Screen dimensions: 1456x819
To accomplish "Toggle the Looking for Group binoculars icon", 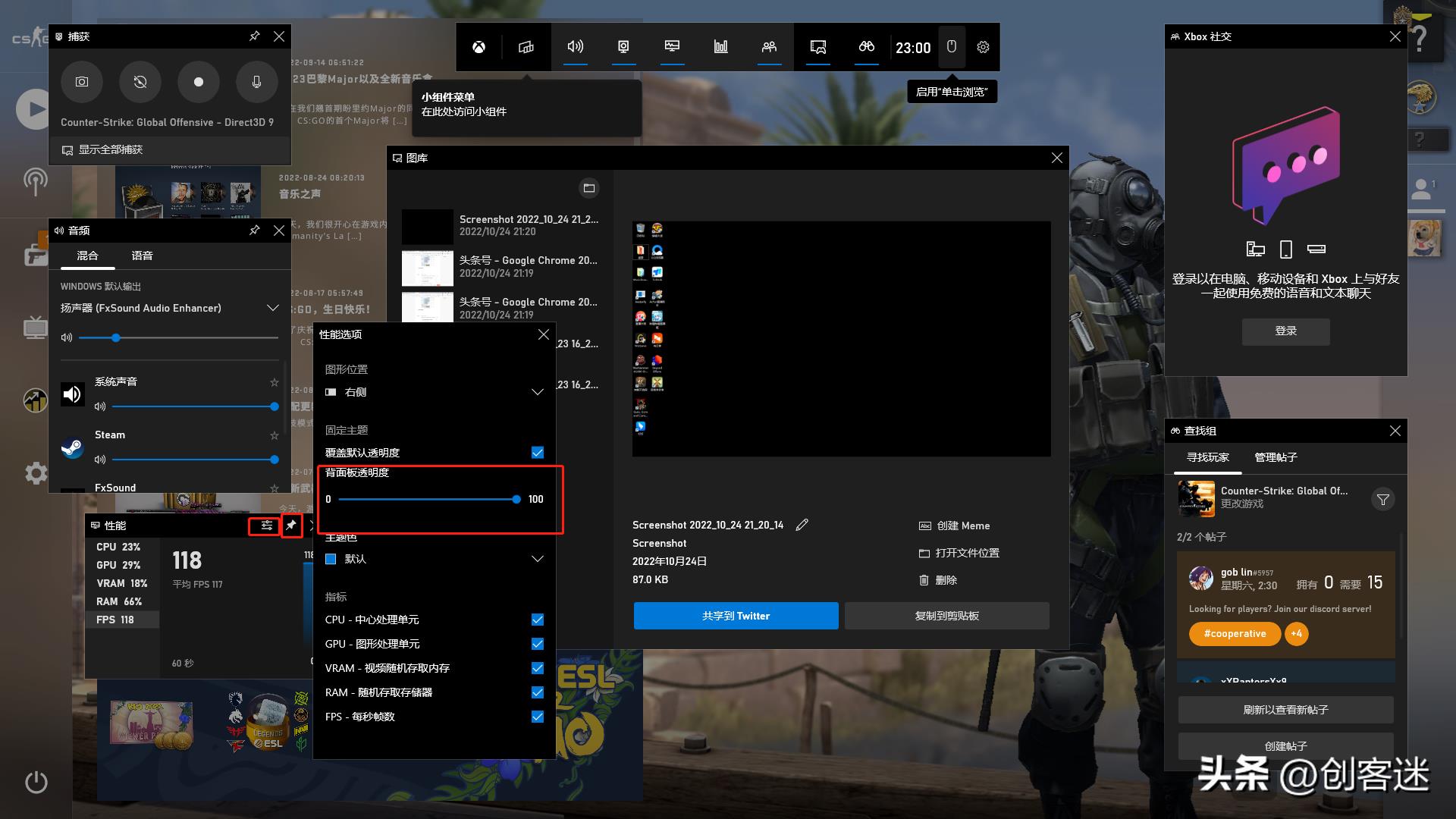I will click(866, 47).
